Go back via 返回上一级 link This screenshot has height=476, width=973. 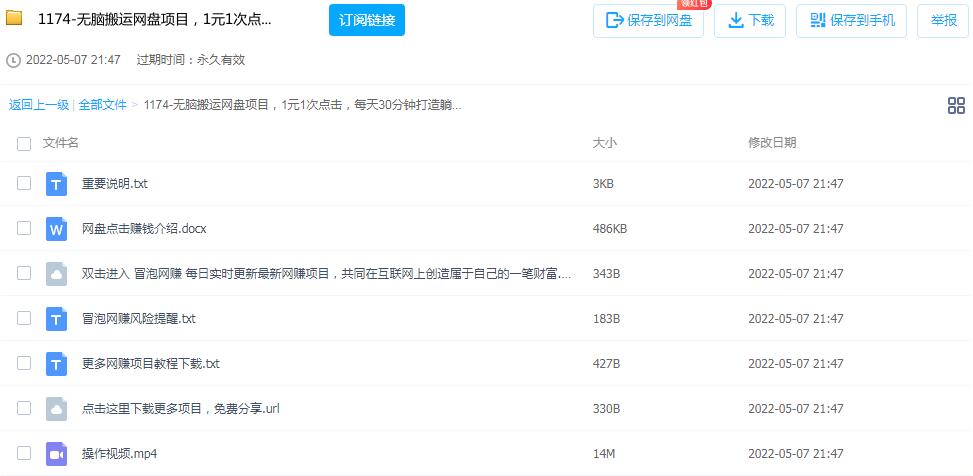tap(38, 105)
